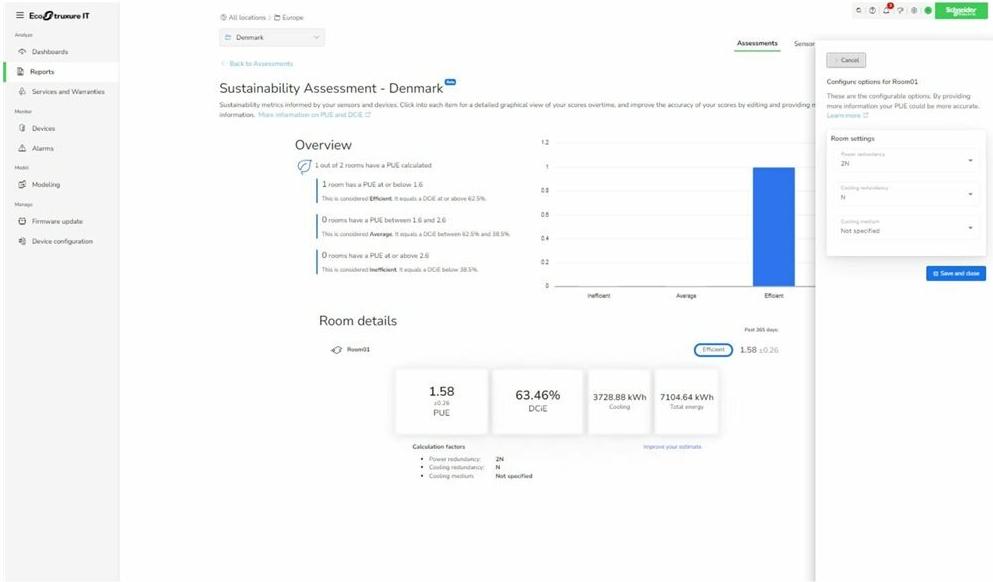Click the green user status icon
The image size is (993, 582).
tap(927, 10)
